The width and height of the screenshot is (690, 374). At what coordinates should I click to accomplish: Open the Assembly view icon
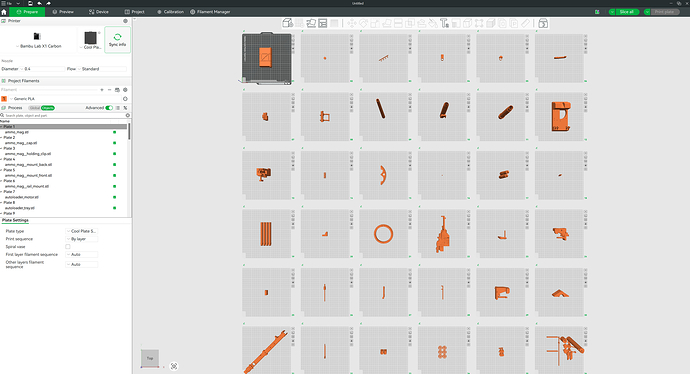pyautogui.click(x=543, y=23)
